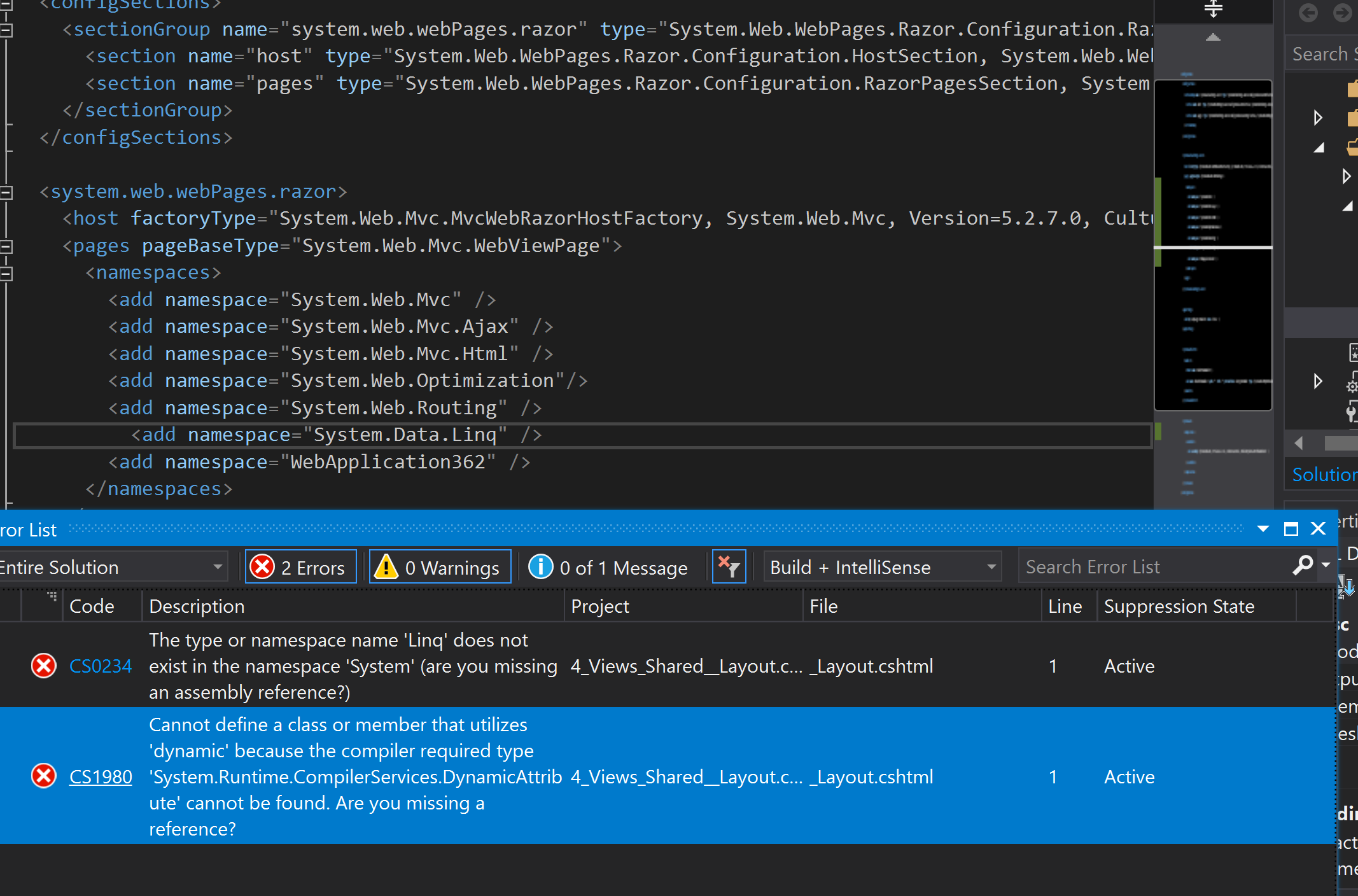Toggle the 0 Warnings filter button
The width and height of the screenshot is (1358, 896).
(x=440, y=567)
